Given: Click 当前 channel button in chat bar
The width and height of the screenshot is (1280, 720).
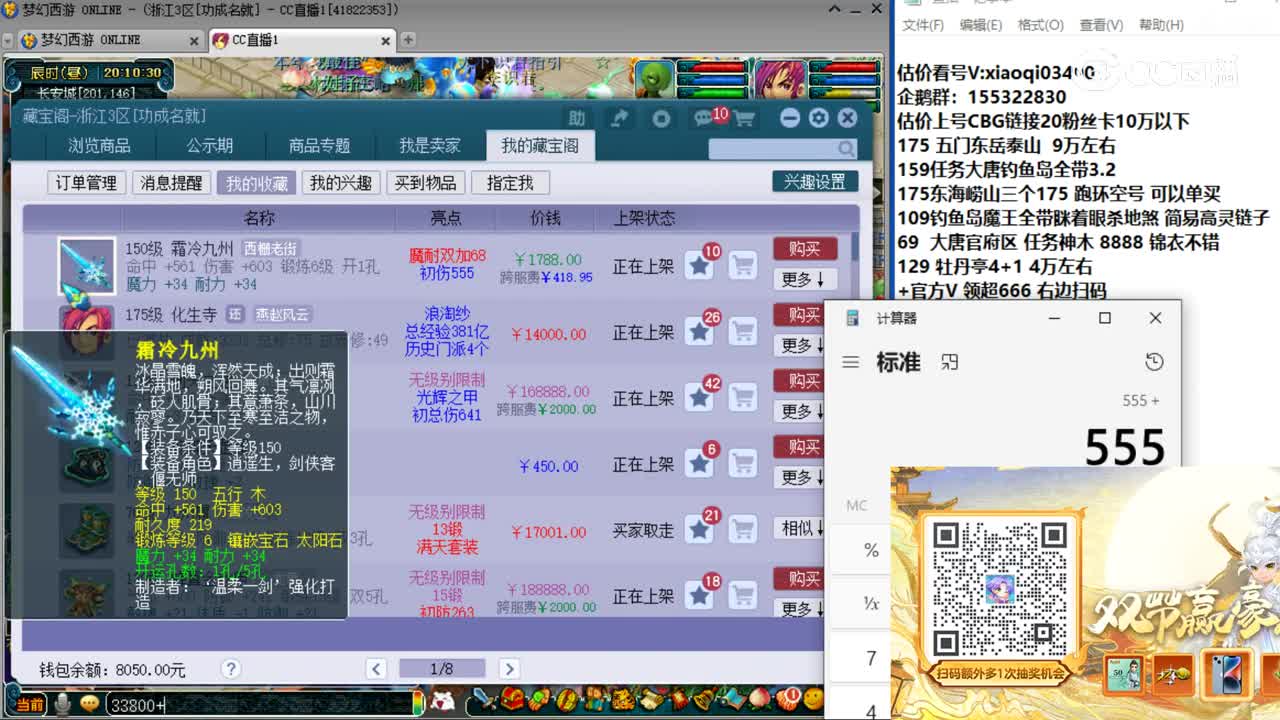Looking at the screenshot, I should click(30, 705).
